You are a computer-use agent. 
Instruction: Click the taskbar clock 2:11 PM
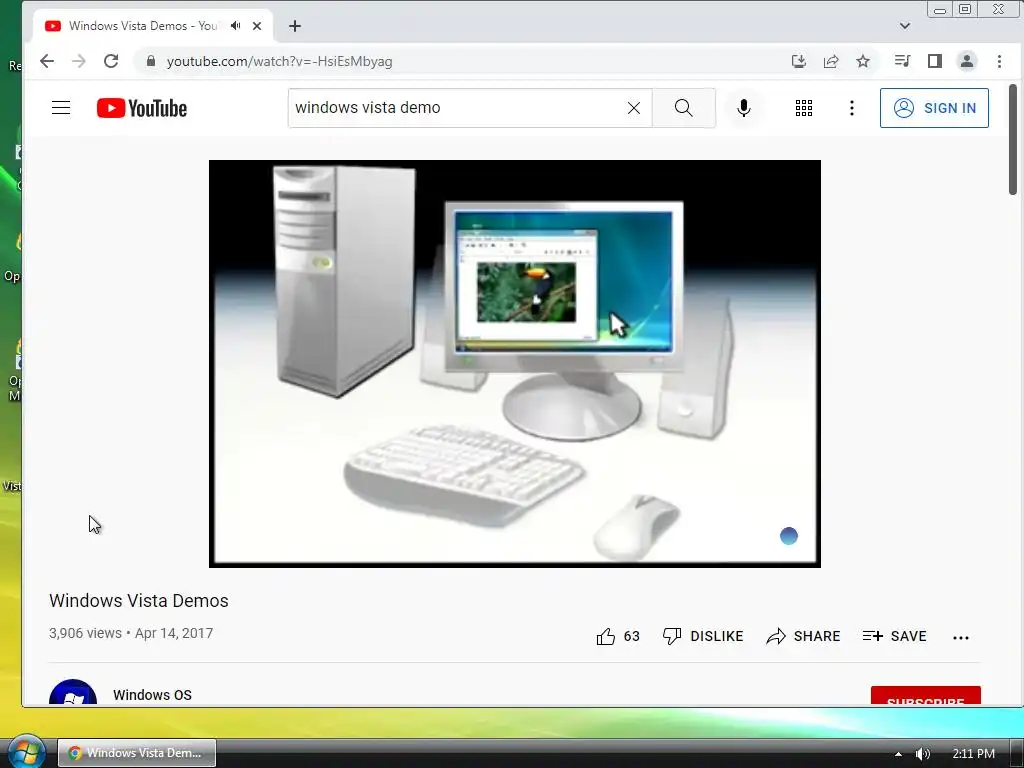973,754
